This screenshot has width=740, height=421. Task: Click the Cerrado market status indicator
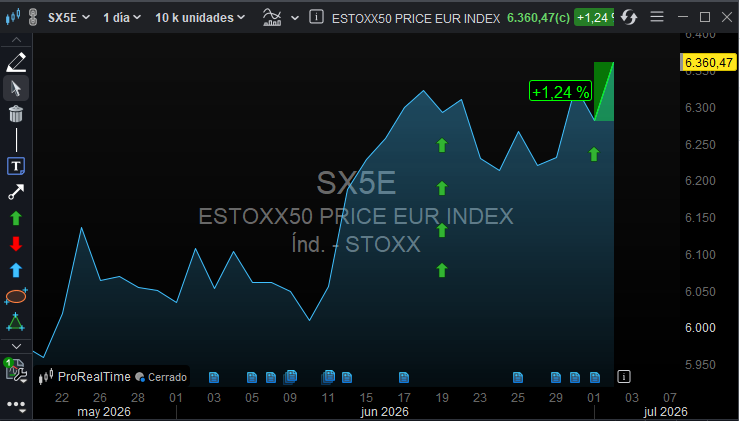tap(161, 377)
